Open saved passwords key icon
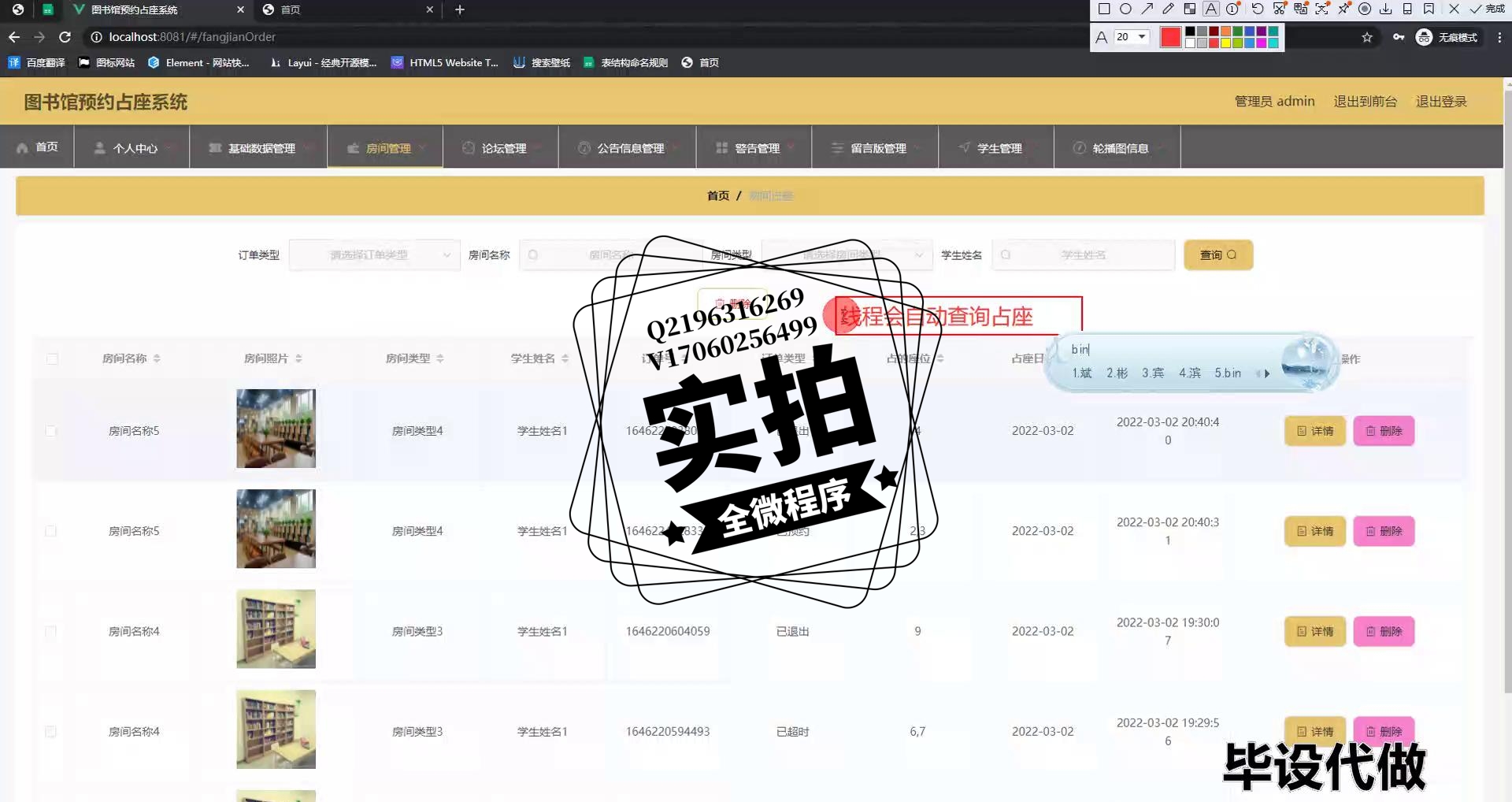This screenshot has width=1512, height=802. click(1399, 37)
